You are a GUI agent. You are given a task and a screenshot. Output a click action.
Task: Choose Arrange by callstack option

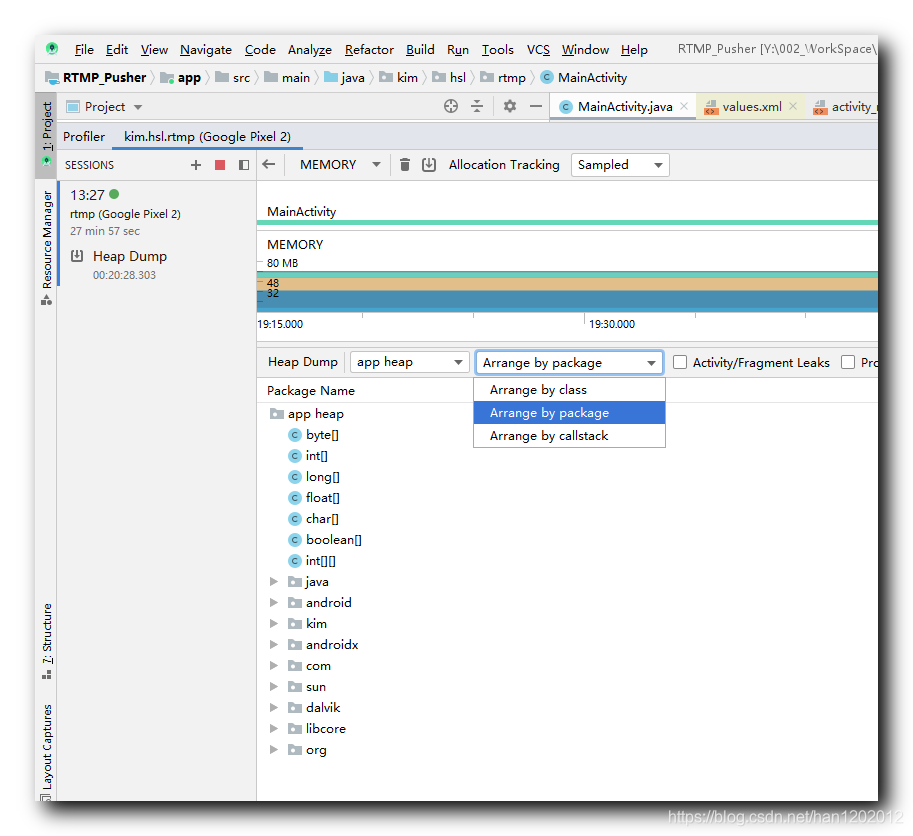click(569, 435)
